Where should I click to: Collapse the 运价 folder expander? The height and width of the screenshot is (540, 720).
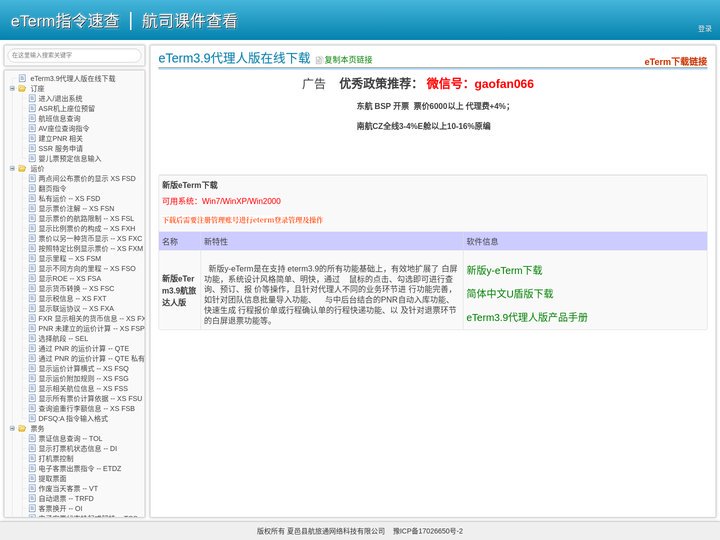click(x=12, y=169)
